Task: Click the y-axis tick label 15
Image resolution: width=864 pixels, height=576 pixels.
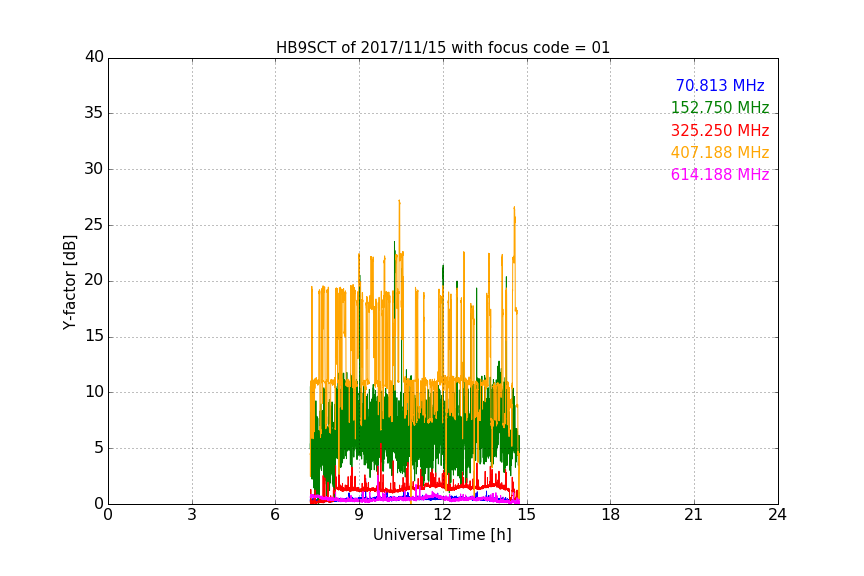Action: click(x=94, y=336)
